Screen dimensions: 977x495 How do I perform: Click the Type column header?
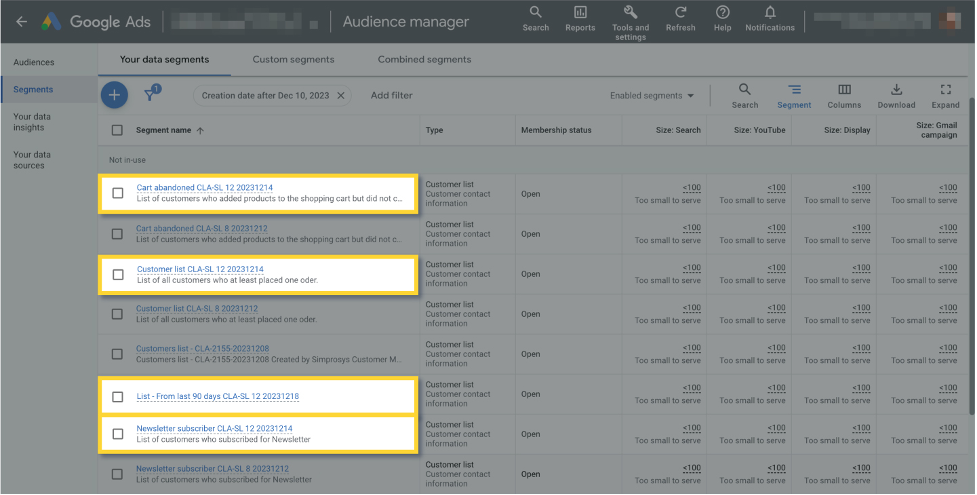click(x=434, y=130)
